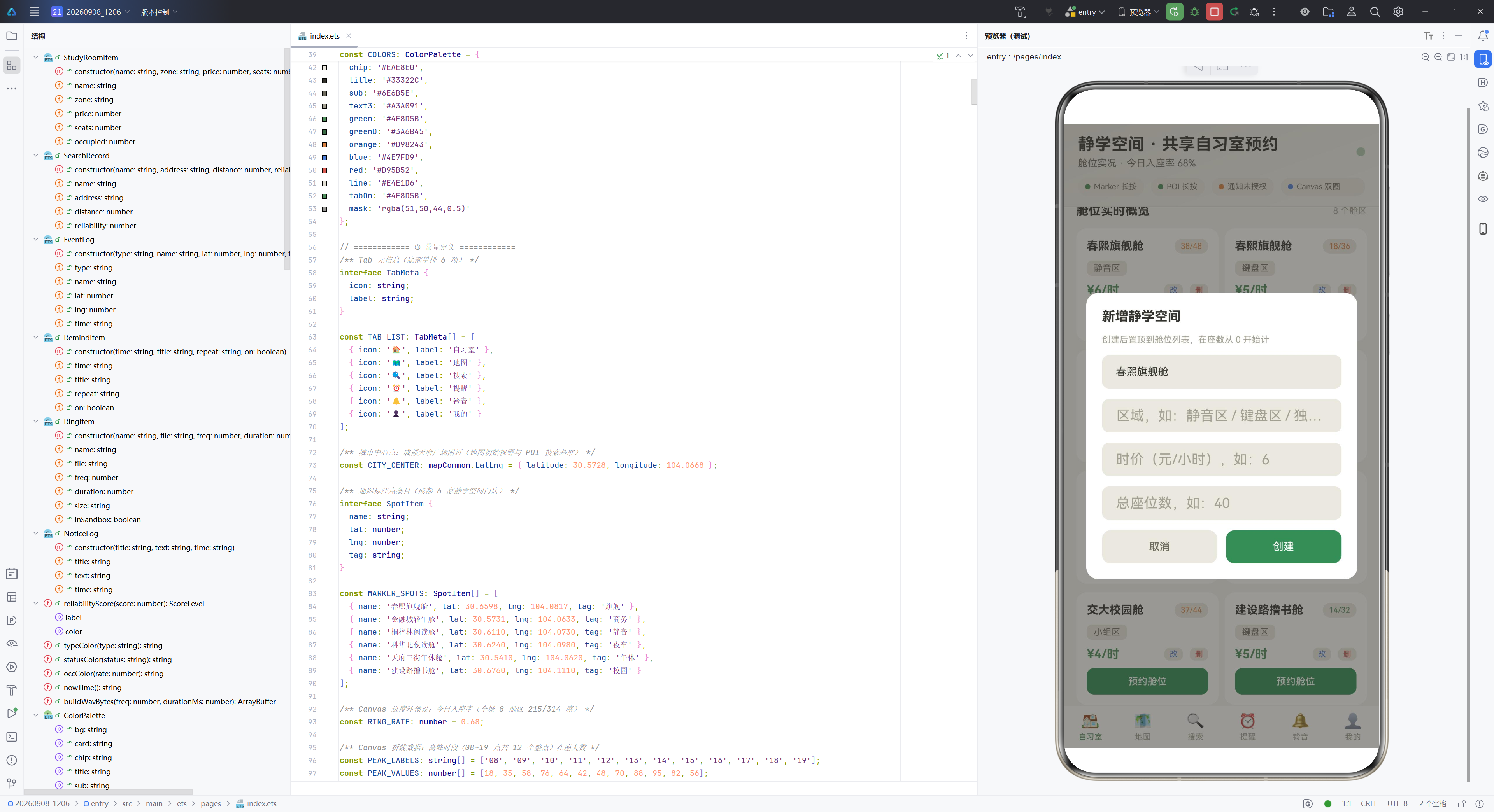The height and width of the screenshot is (812, 1494).
Task: Tap the 铃音 bell icon in preview
Action: 1300,721
